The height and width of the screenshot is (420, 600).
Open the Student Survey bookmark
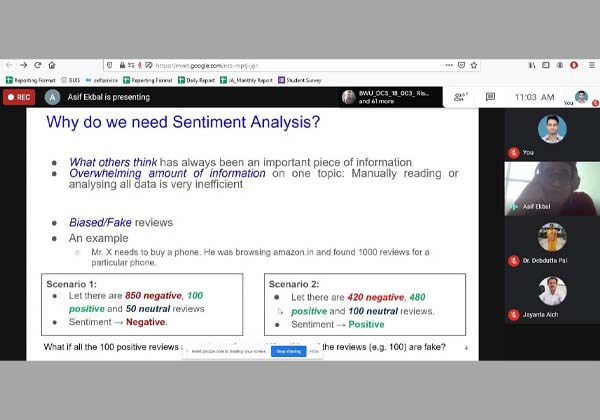(x=300, y=80)
